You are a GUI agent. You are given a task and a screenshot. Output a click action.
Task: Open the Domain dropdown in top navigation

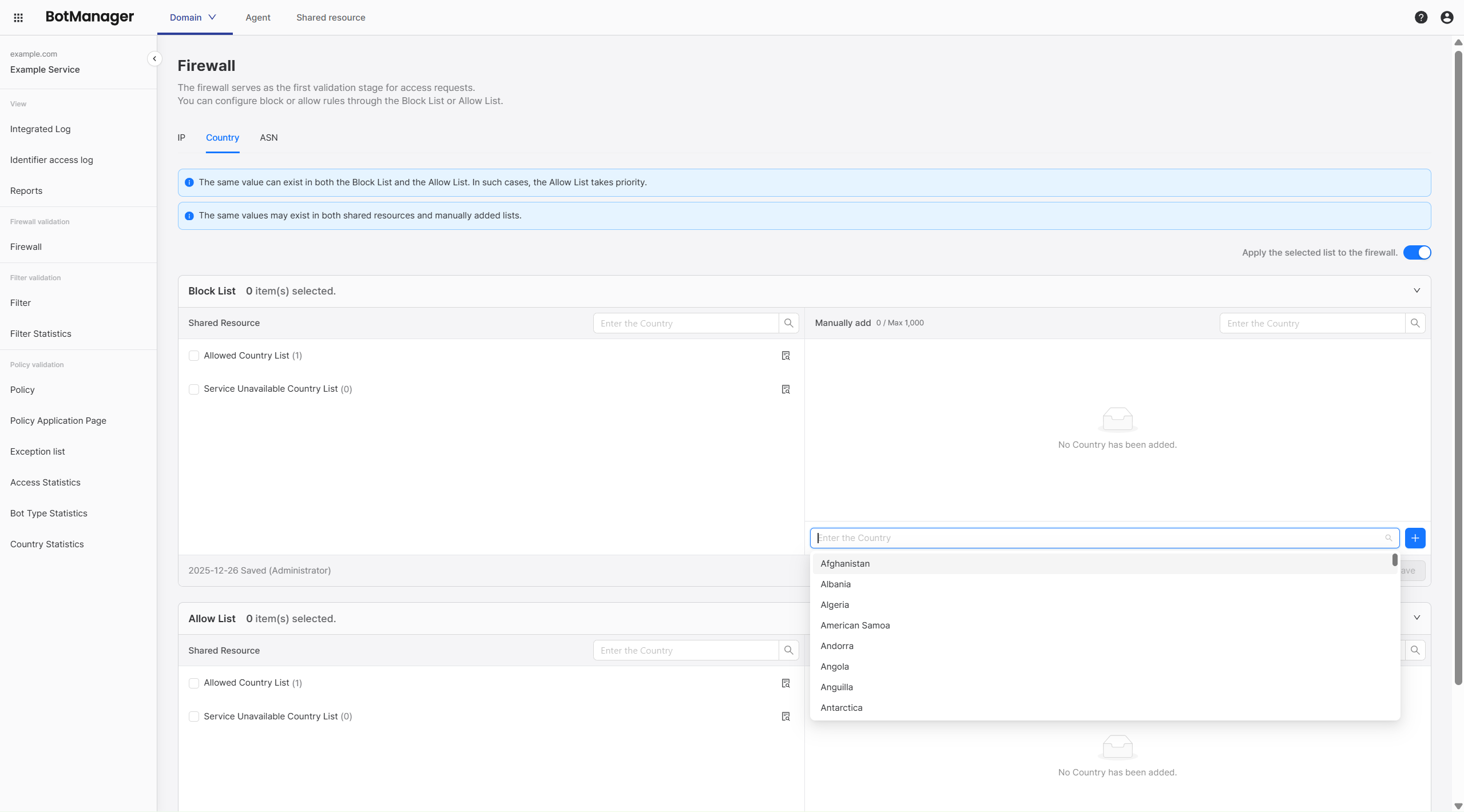tap(193, 18)
